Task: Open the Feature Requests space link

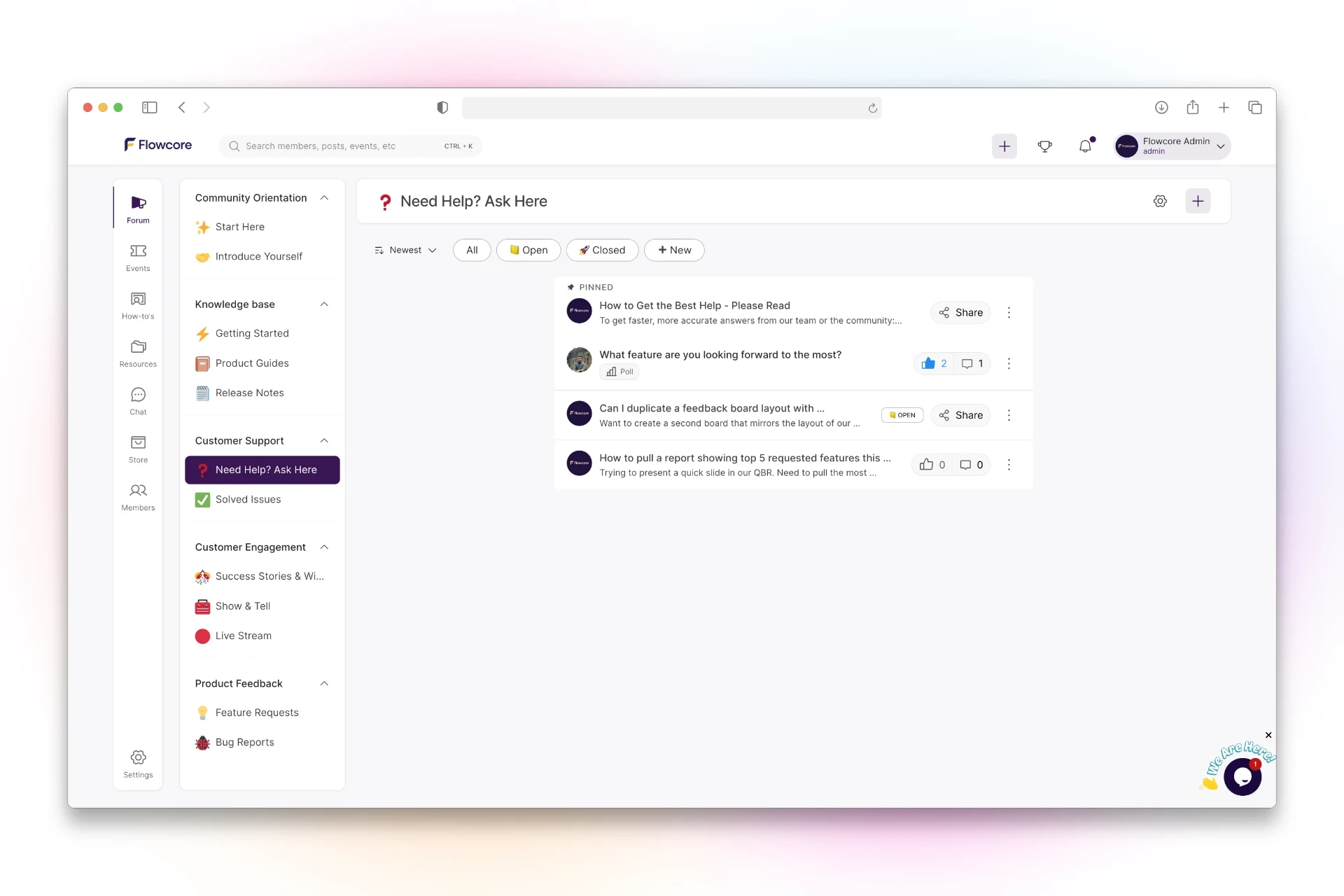Action: click(256, 713)
